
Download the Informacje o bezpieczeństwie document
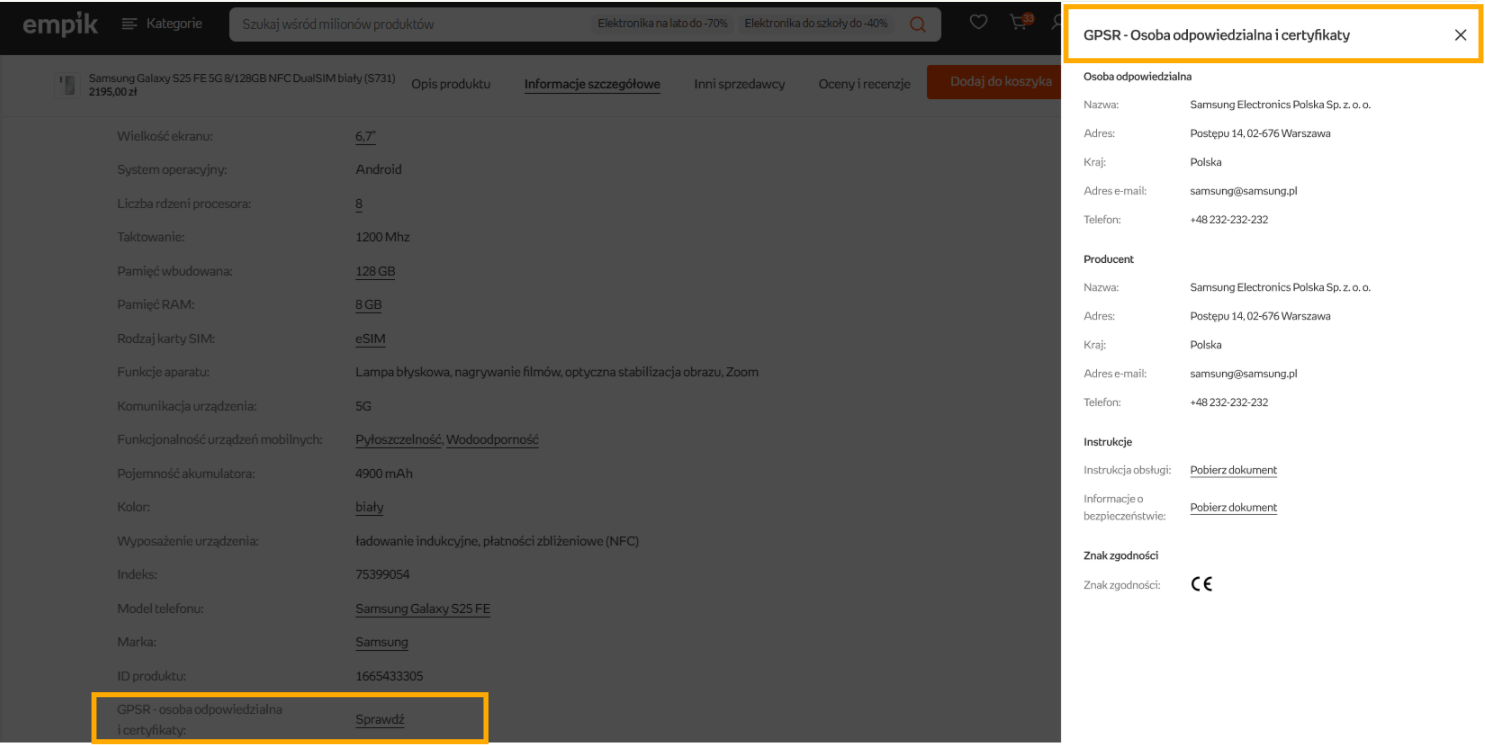click(1233, 508)
